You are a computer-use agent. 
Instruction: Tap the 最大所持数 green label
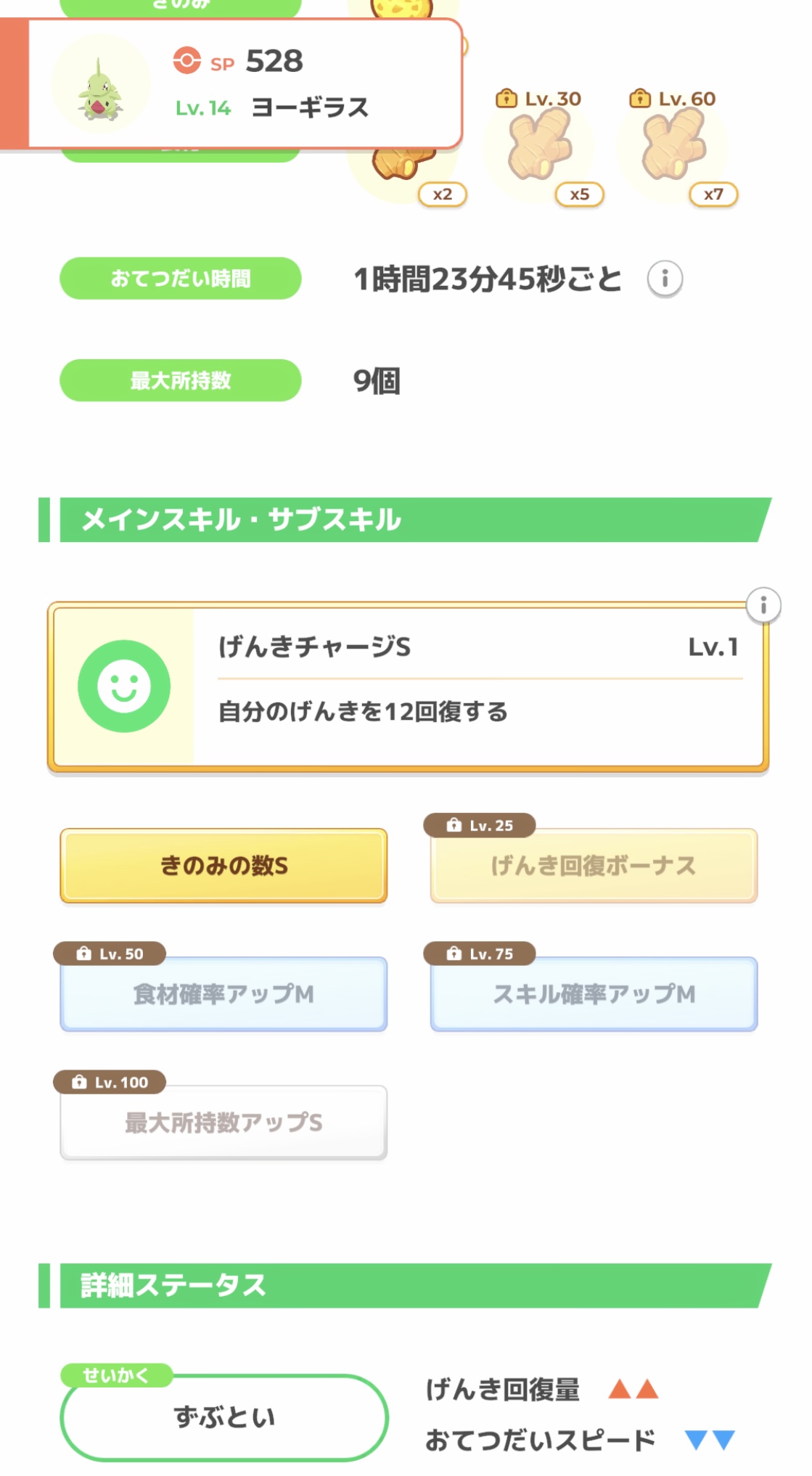180,380
